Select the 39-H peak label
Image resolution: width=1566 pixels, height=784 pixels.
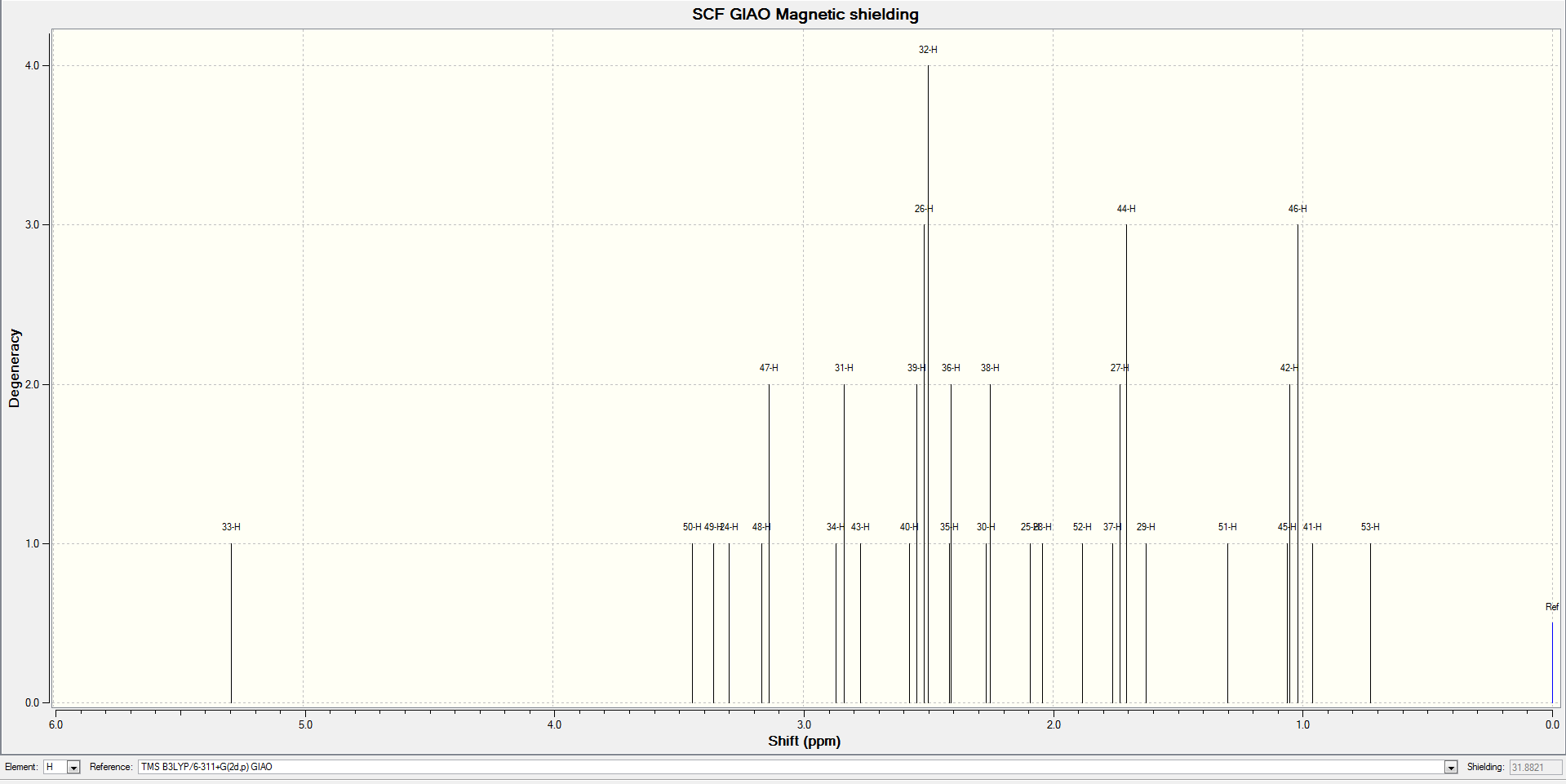pyautogui.click(x=916, y=368)
